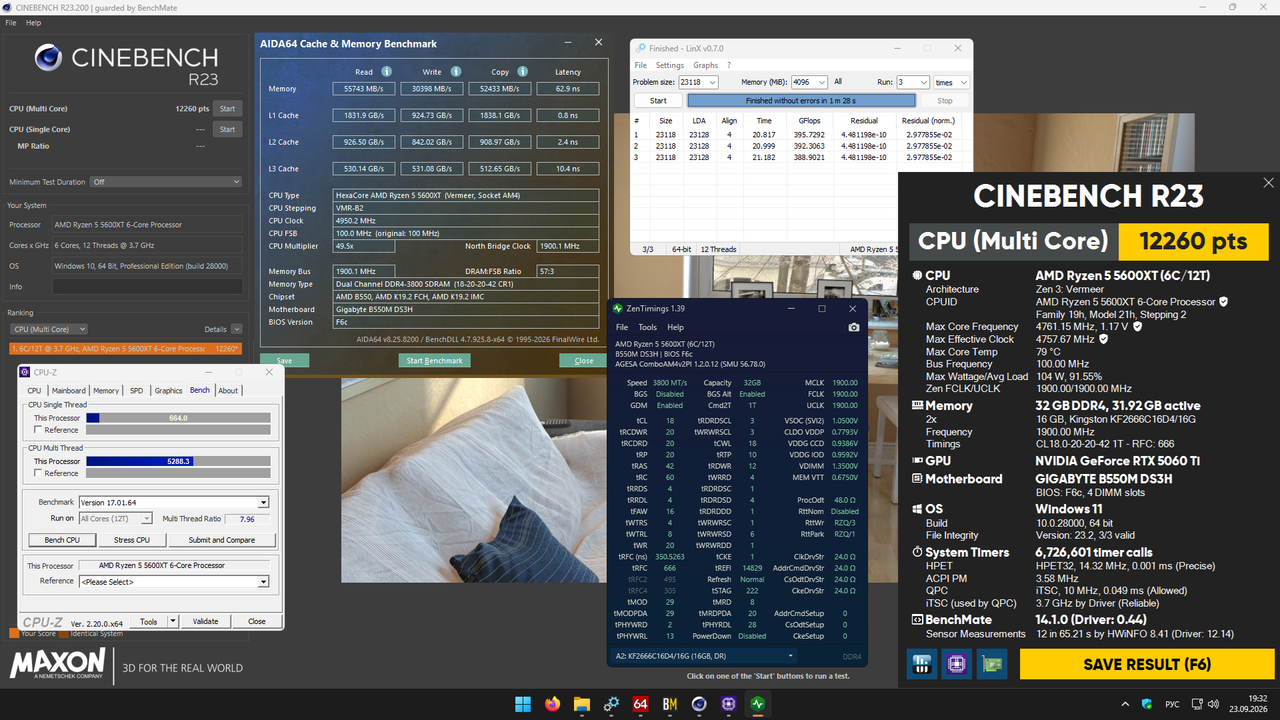1280x720 pixels.
Task: Open BenchMate CPU chip info icon
Action: 957,663
